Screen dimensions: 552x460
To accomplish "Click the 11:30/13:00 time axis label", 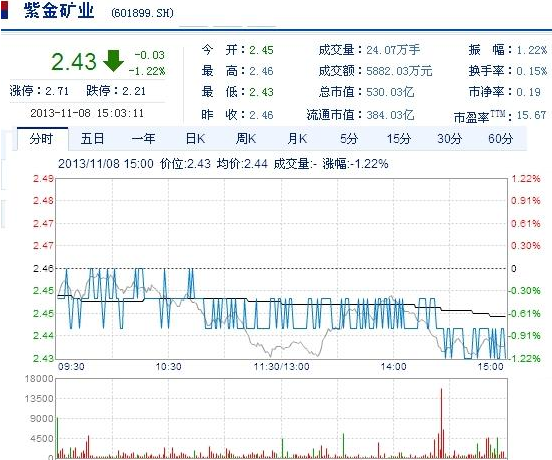I will (282, 367).
